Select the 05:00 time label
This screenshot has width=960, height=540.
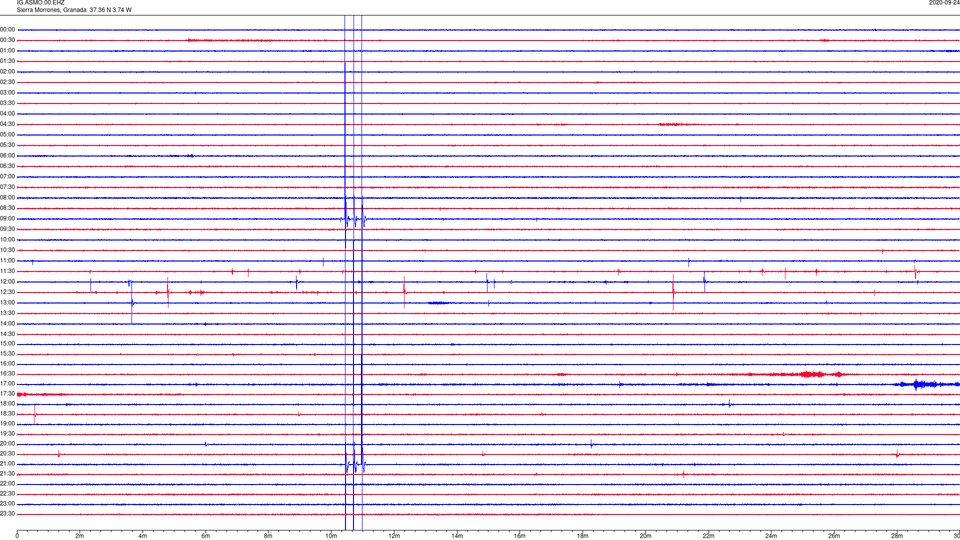tap(7, 135)
